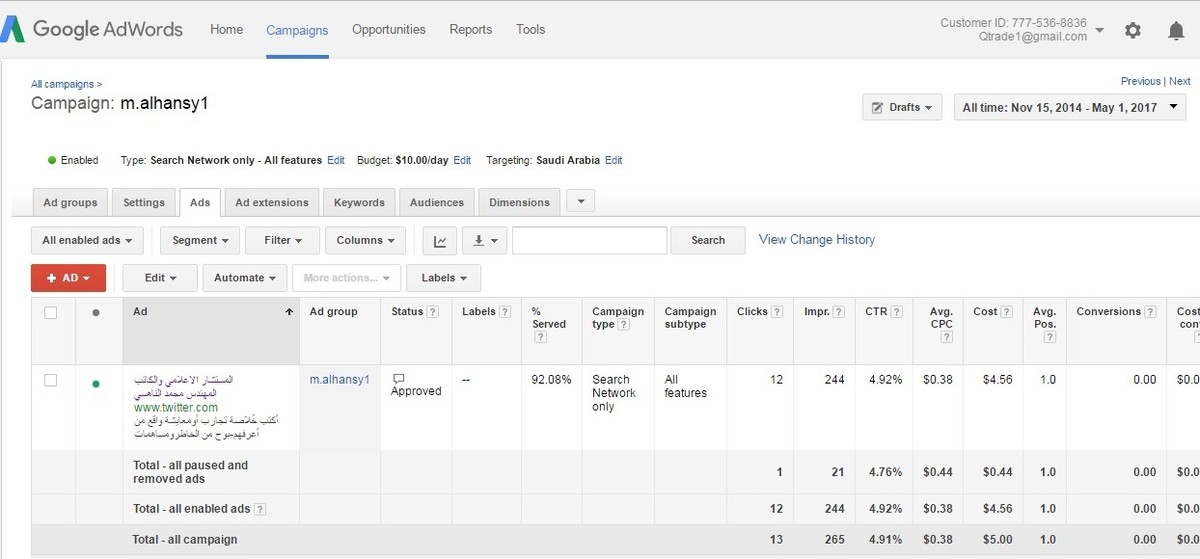The width and height of the screenshot is (1200, 559).
Task: Click the notifications bell icon
Action: coord(1176,30)
